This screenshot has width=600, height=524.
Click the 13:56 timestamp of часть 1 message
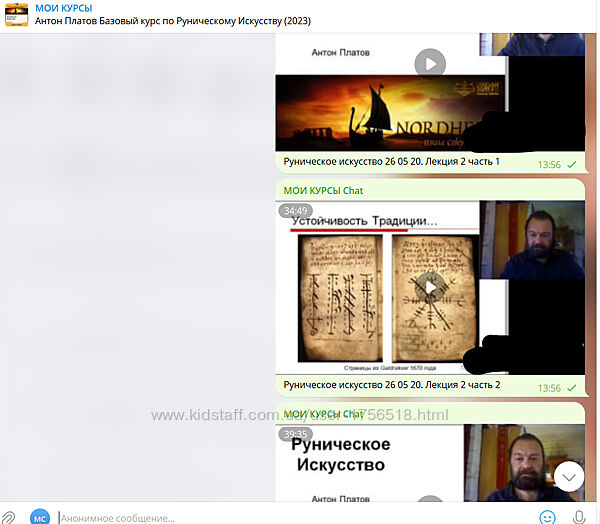(549, 163)
